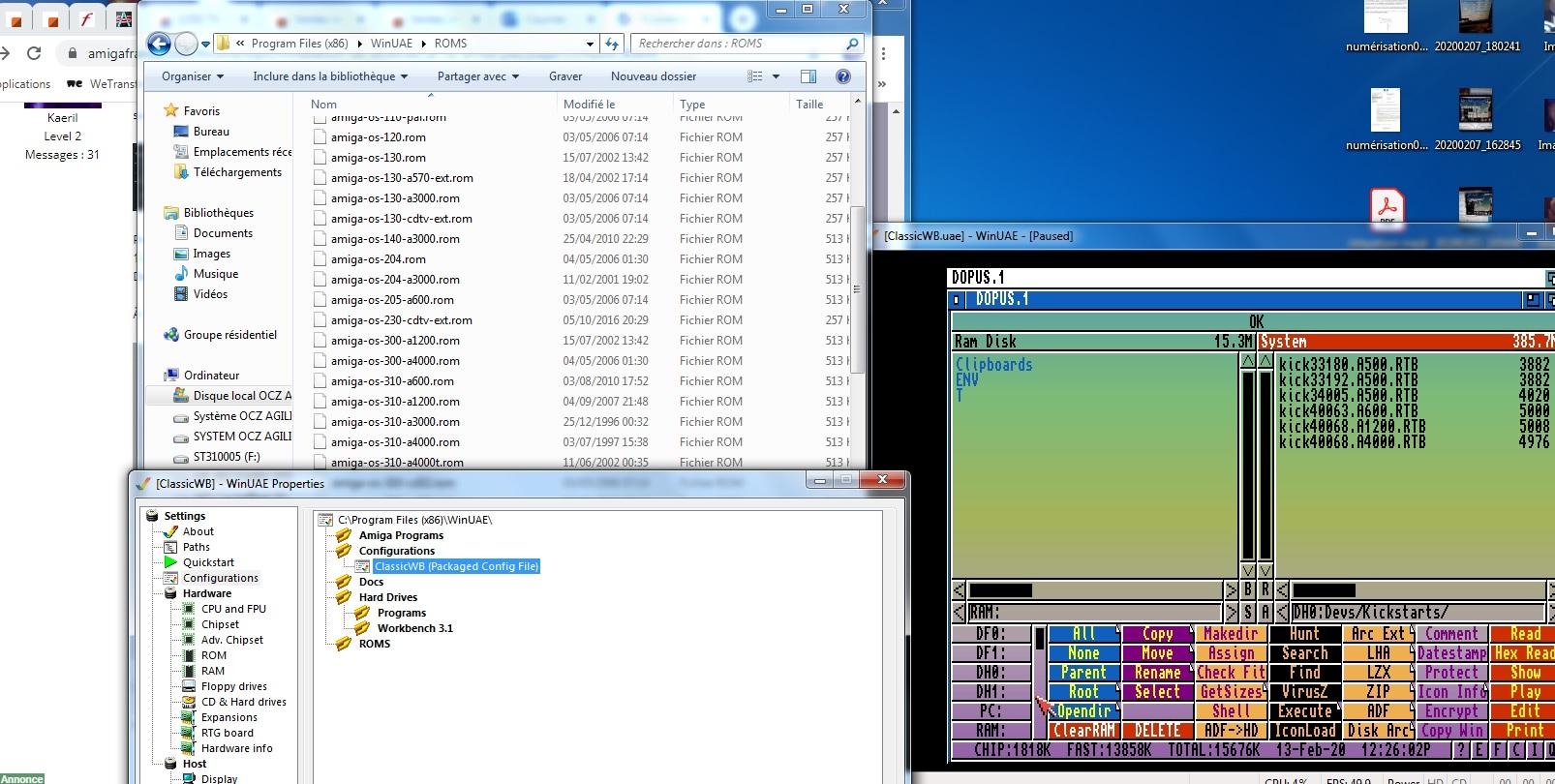The height and width of the screenshot is (784, 1555).
Task: Click the WinUAE segment in the address path
Action: tap(391, 44)
